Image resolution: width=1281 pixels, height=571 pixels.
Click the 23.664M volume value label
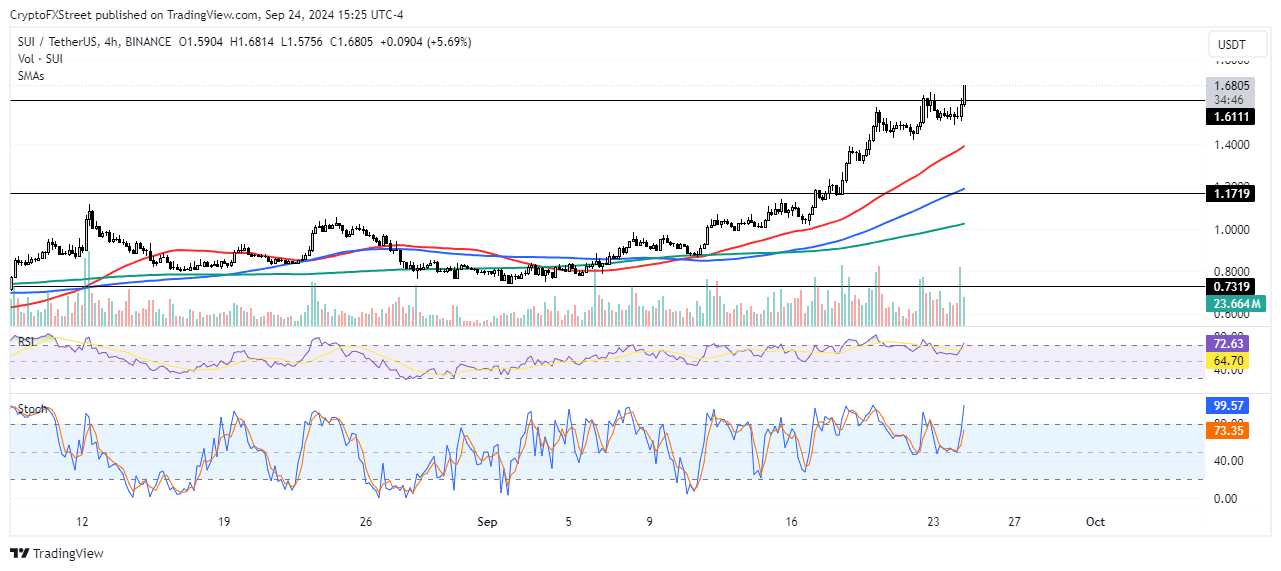tap(1237, 303)
